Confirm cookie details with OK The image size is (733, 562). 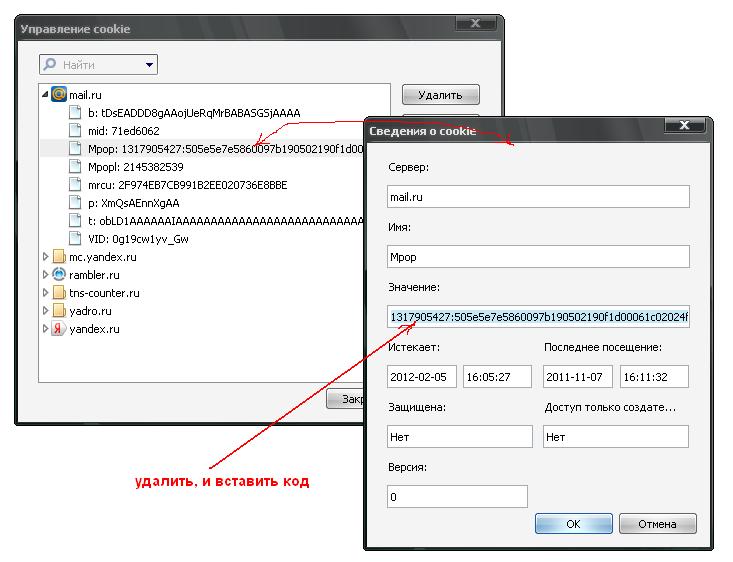click(x=574, y=524)
